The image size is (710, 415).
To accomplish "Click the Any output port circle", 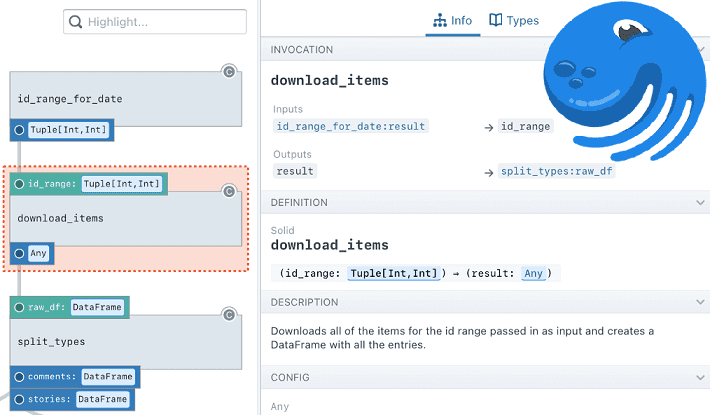I will (x=19, y=253).
